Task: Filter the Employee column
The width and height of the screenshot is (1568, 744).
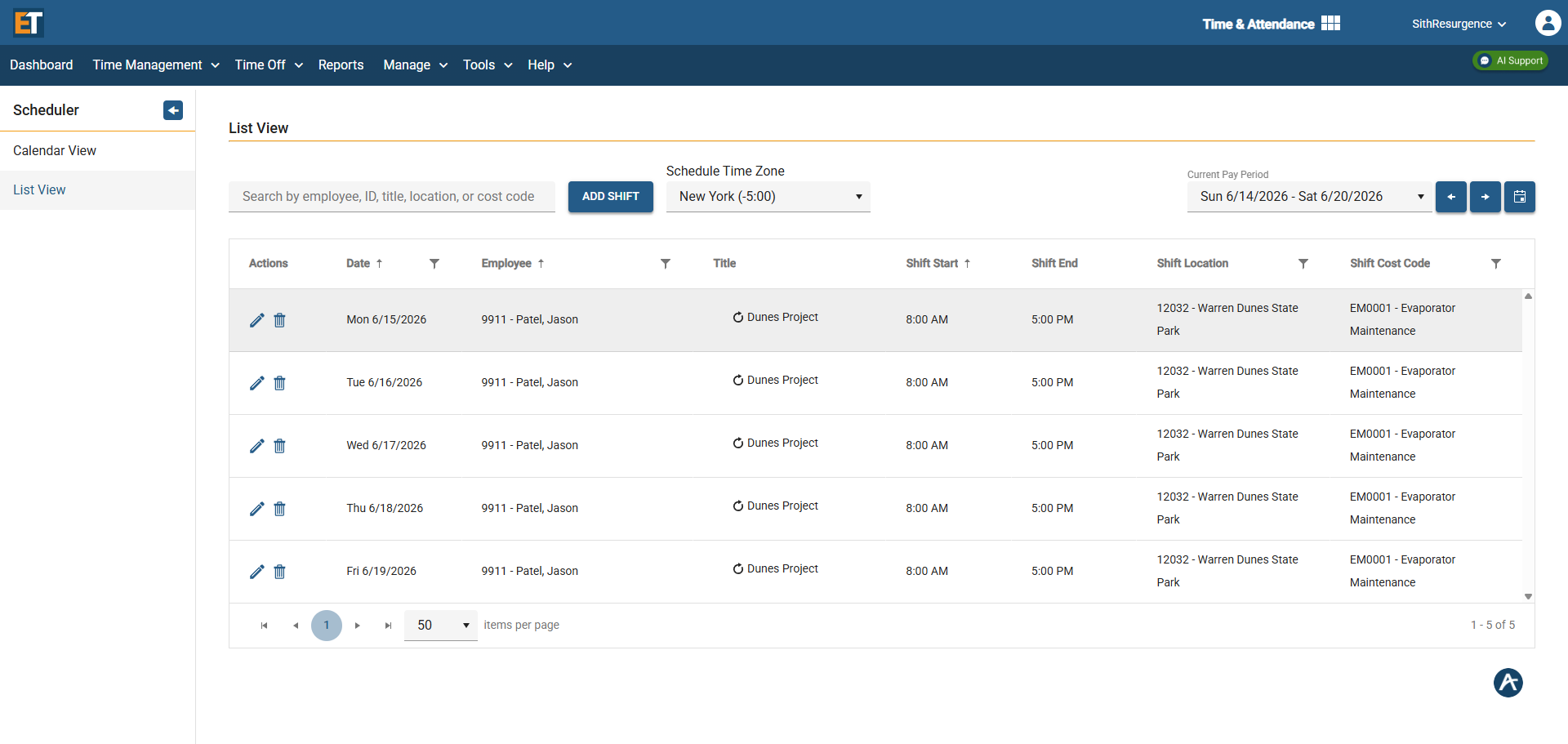Action: (x=666, y=264)
